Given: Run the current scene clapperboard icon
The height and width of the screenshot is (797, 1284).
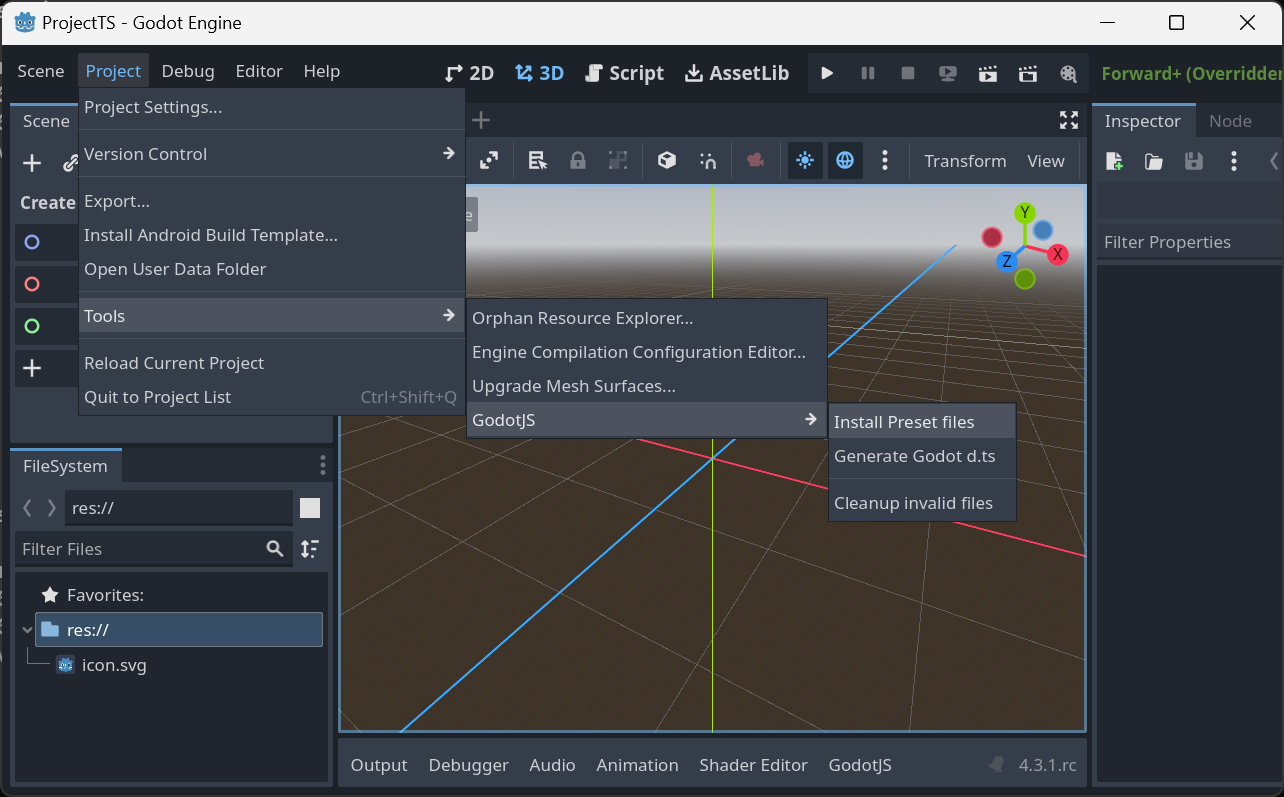Looking at the screenshot, I should 988,73.
